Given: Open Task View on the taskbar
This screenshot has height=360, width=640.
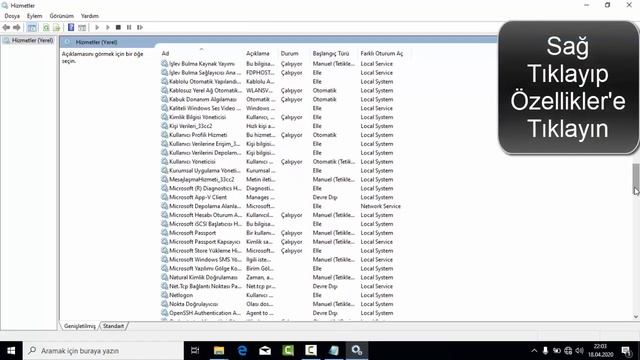Looking at the screenshot, I should (195, 351).
